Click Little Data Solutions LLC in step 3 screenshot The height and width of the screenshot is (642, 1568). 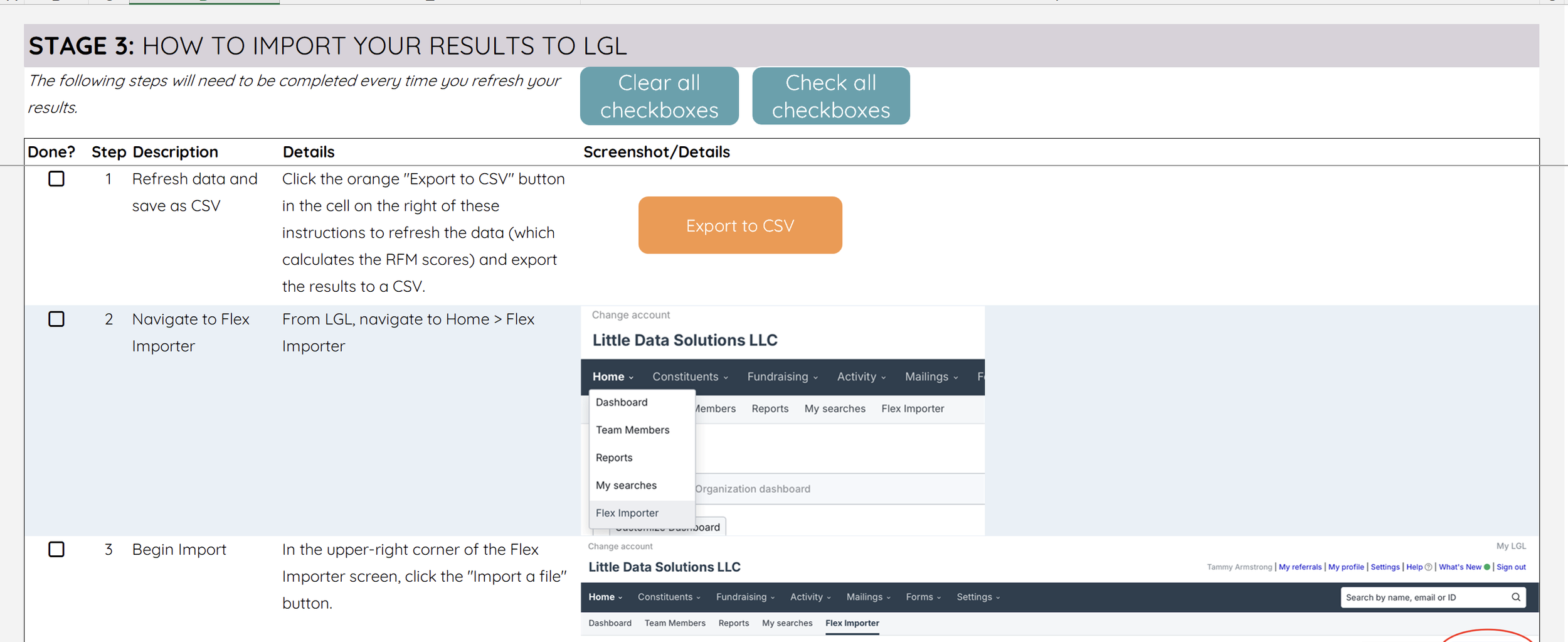664,567
